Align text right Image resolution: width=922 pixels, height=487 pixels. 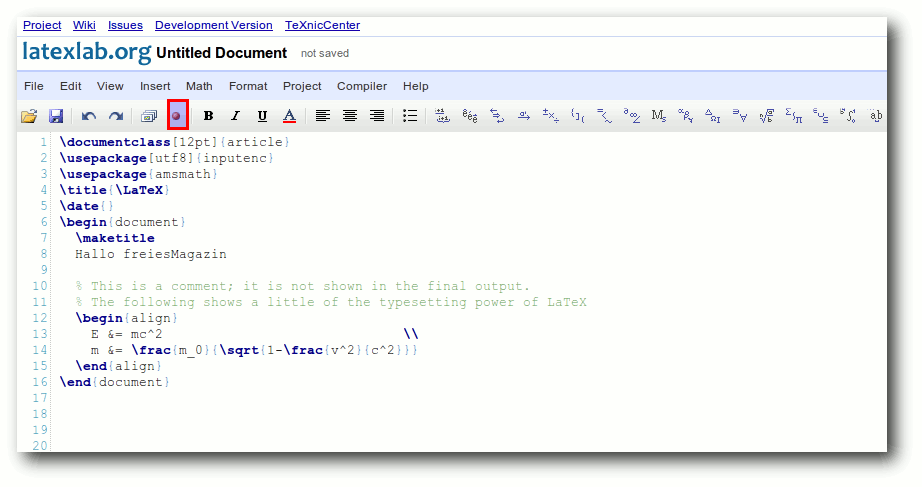pyautogui.click(x=377, y=116)
